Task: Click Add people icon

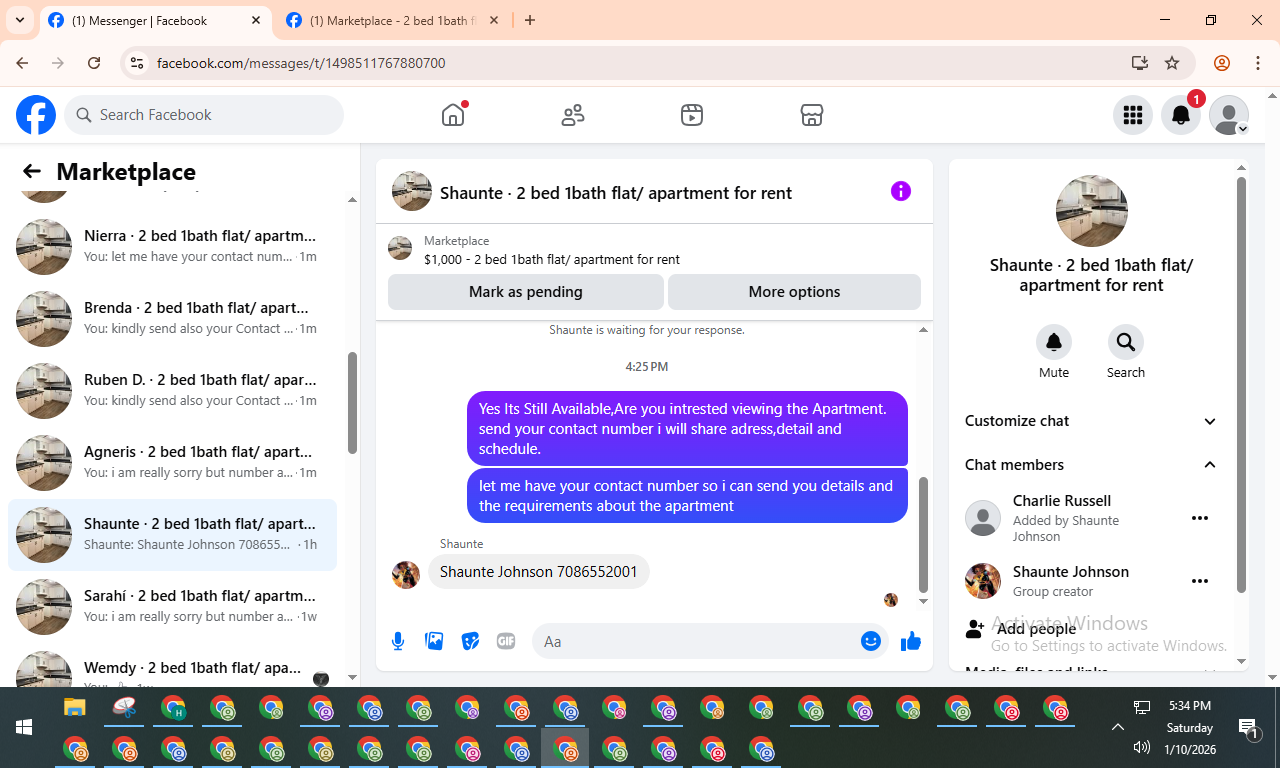Action: [975, 629]
